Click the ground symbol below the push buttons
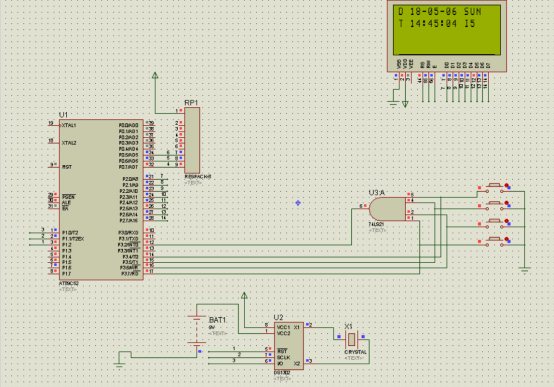This screenshot has width=554, height=387. point(524,270)
